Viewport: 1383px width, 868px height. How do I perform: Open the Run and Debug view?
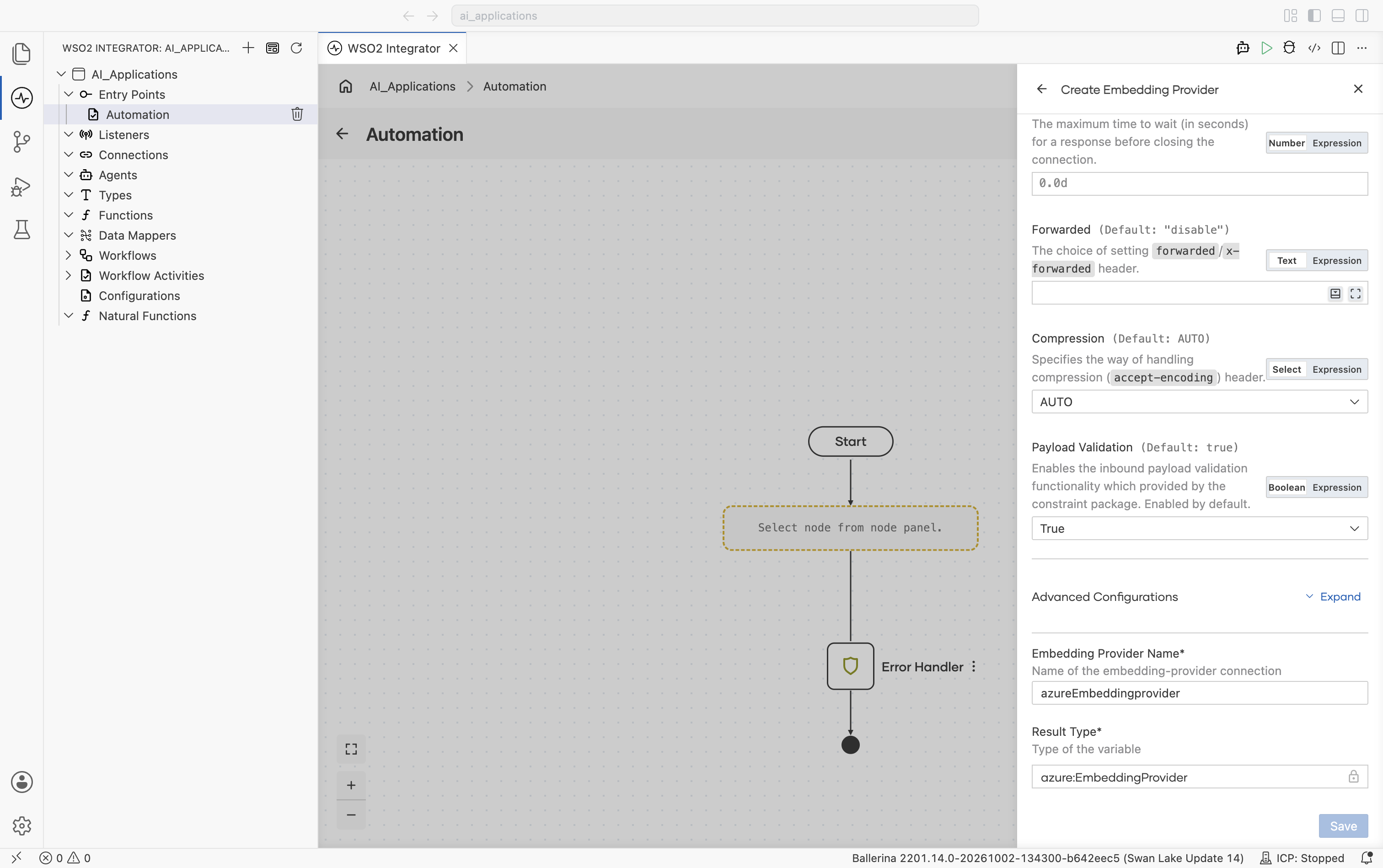pyautogui.click(x=22, y=186)
